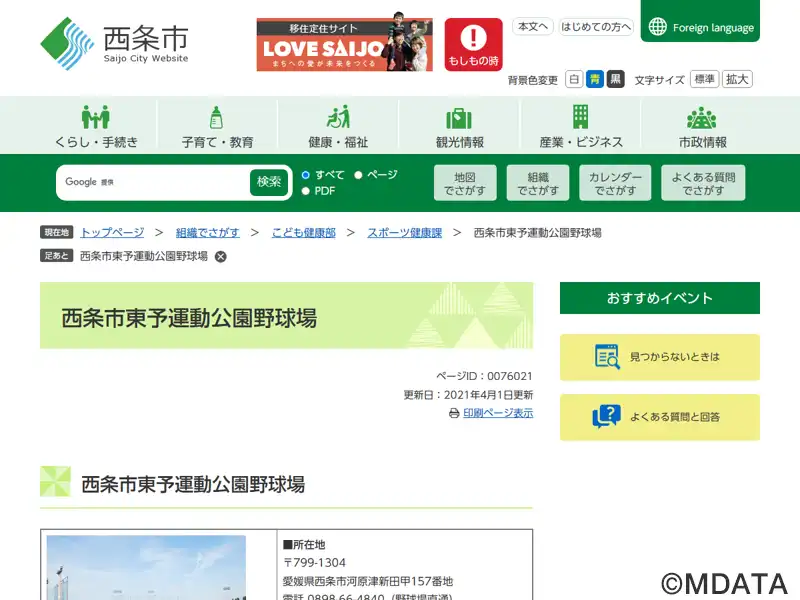
Task: Open 産業・ビジネス building icon menu
Action: tap(580, 117)
